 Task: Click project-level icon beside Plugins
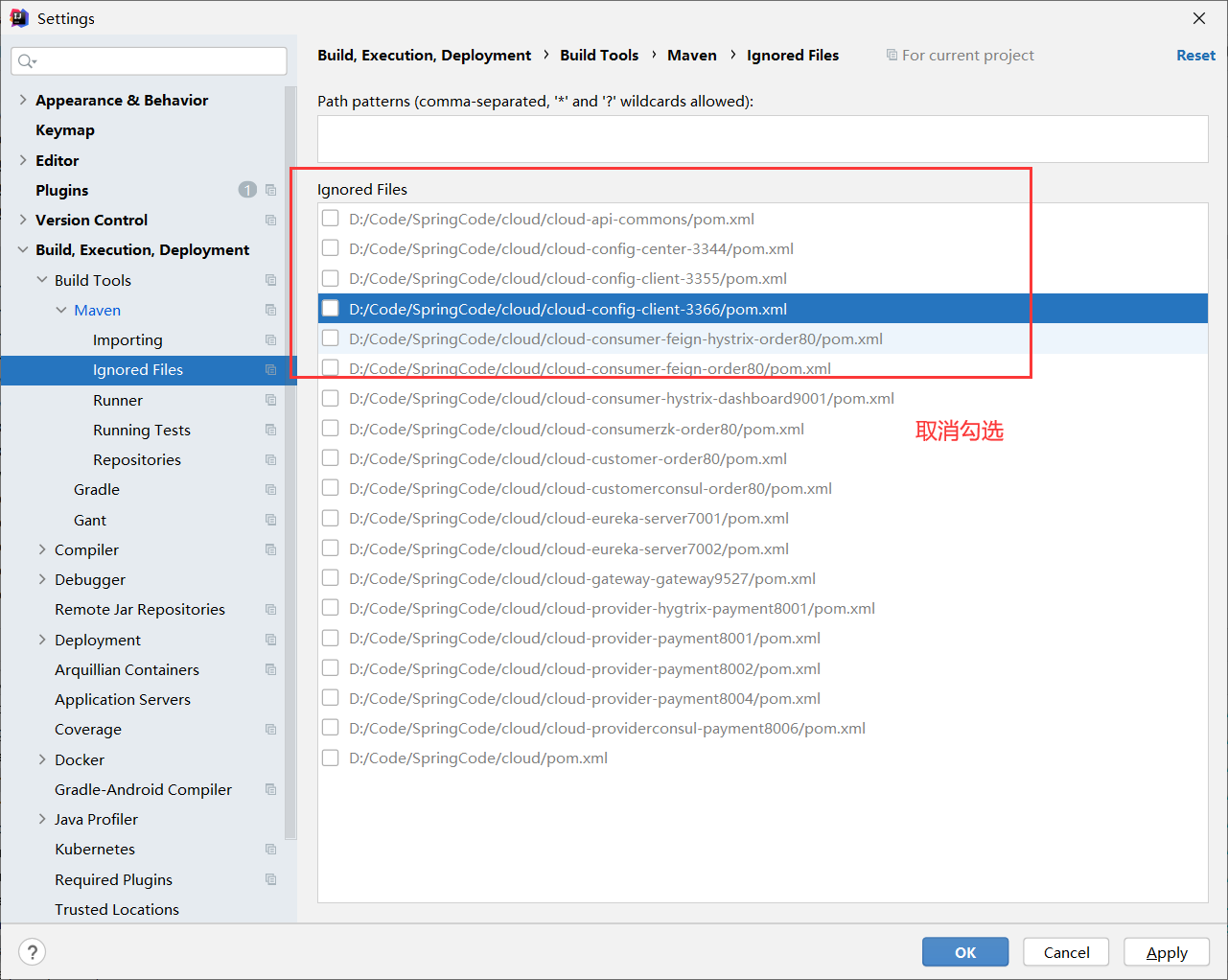tap(270, 190)
